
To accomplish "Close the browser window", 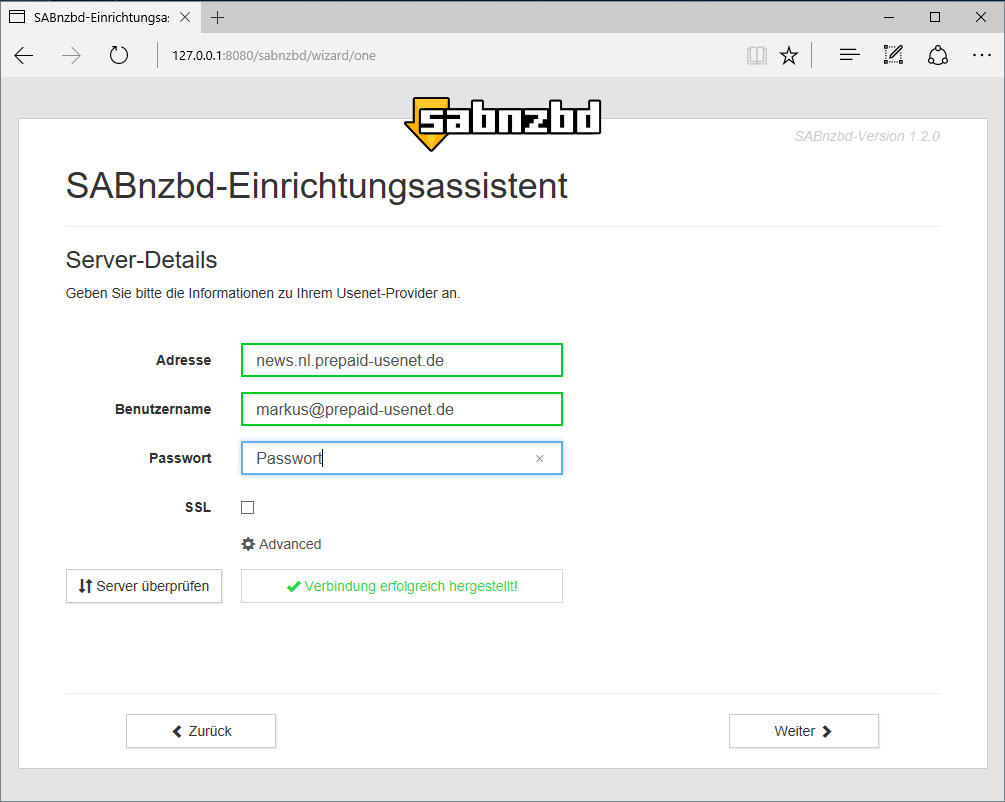I will pos(981,17).
